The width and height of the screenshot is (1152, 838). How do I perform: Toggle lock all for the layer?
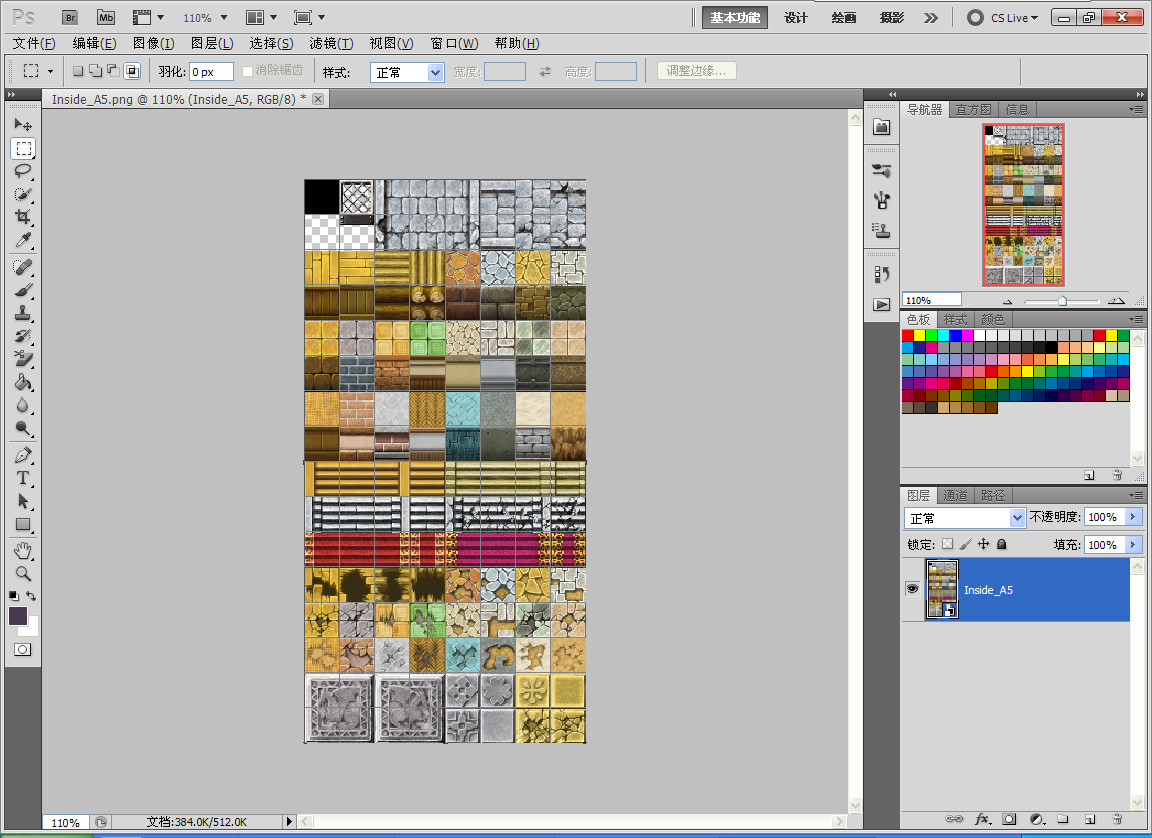(1001, 544)
